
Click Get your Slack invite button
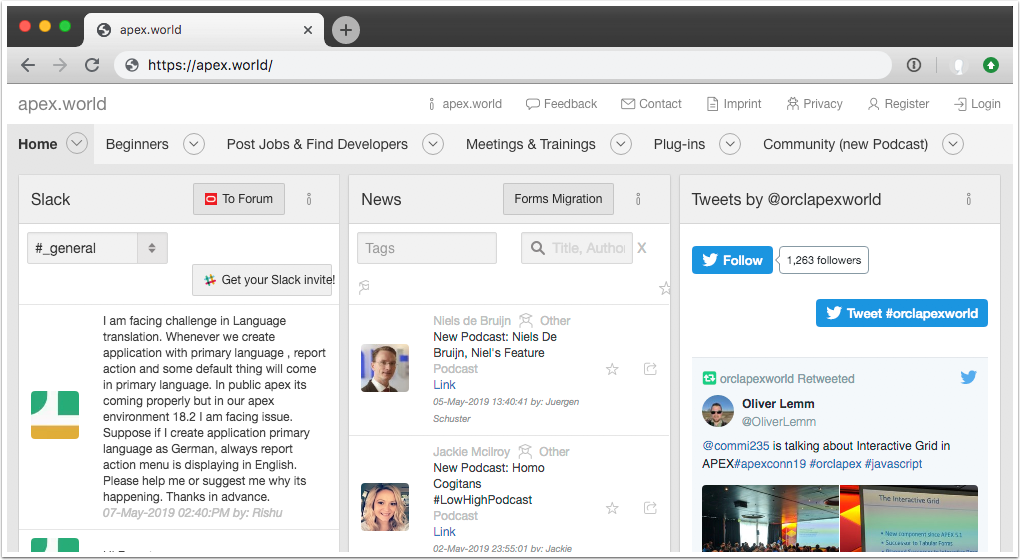coord(262,280)
